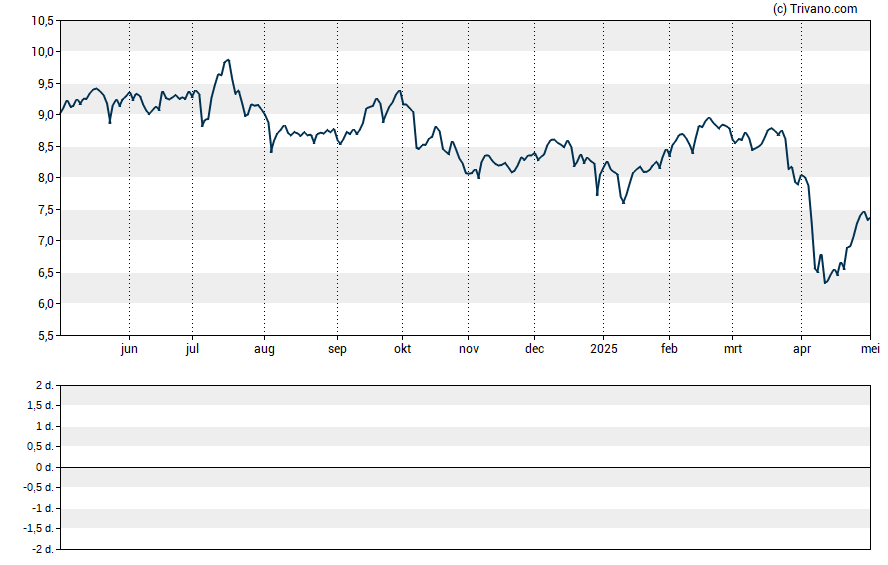Click the 8,0 price axis value
The image size is (888, 565).
click(x=45, y=178)
